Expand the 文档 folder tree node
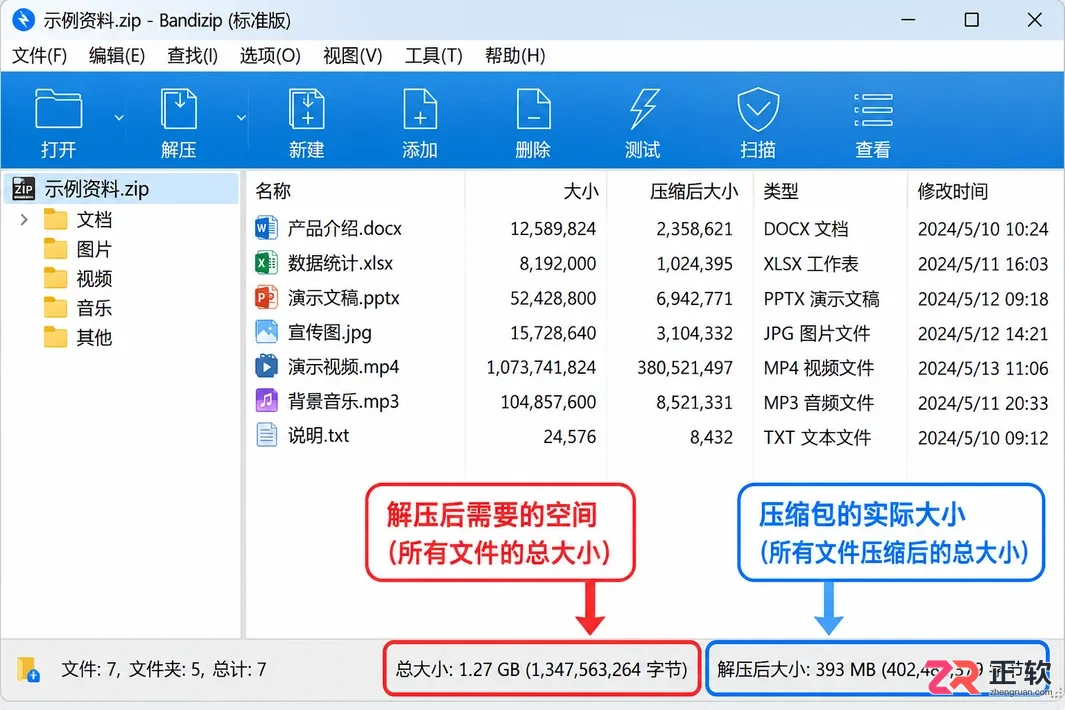This screenshot has width=1065, height=710. point(24,219)
